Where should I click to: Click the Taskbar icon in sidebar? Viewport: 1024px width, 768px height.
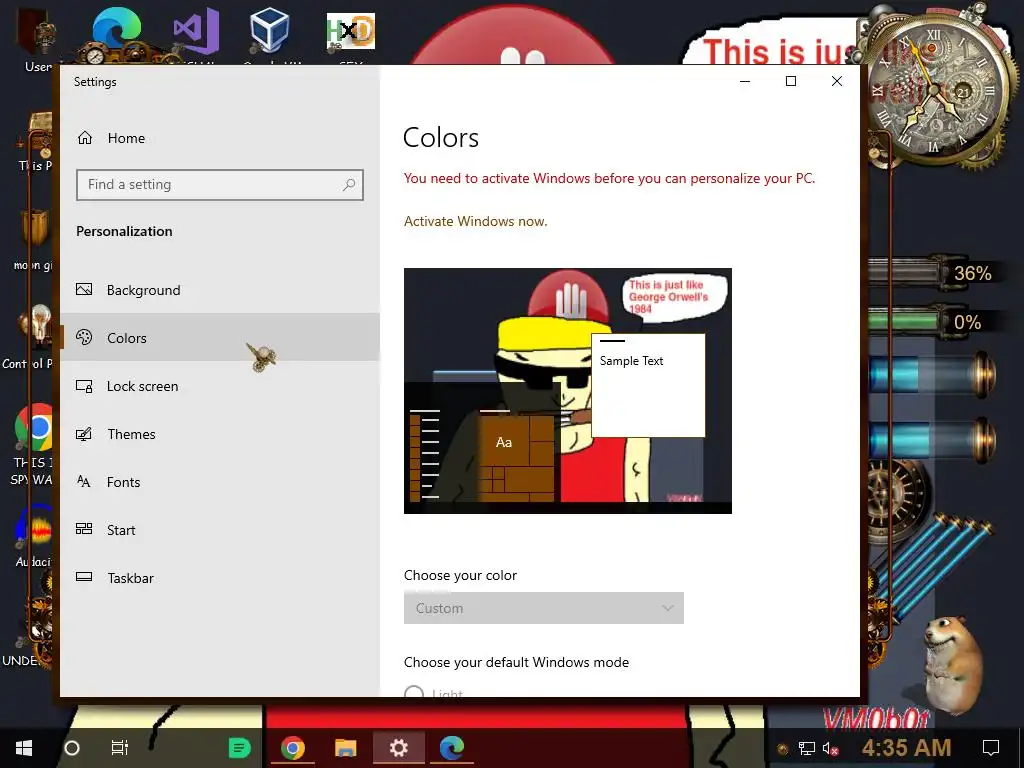pos(84,577)
